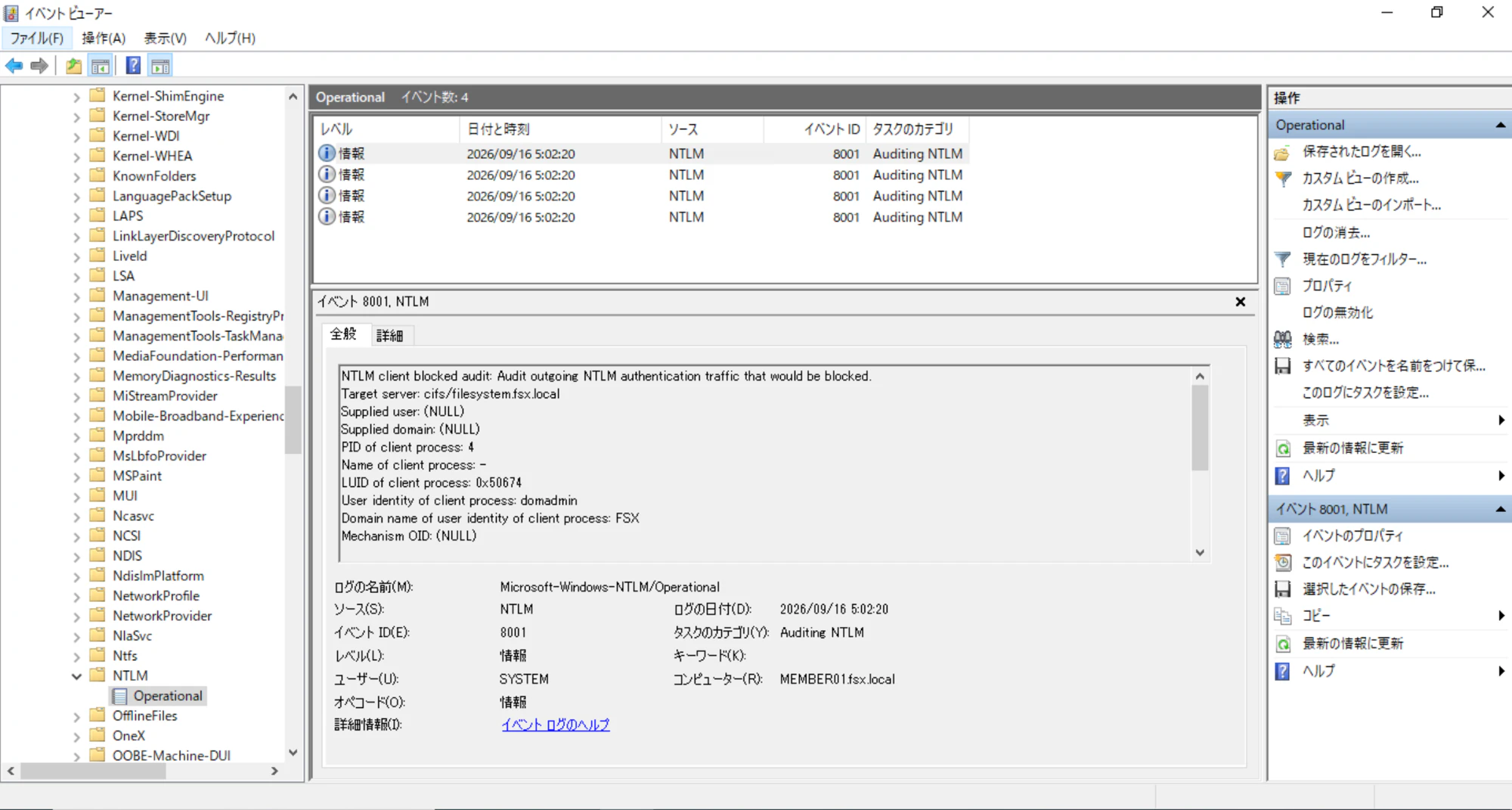This screenshot has height=810, width=1512.
Task: Collapse the イベント 8001, NTLM actions section
Action: click(x=1500, y=509)
